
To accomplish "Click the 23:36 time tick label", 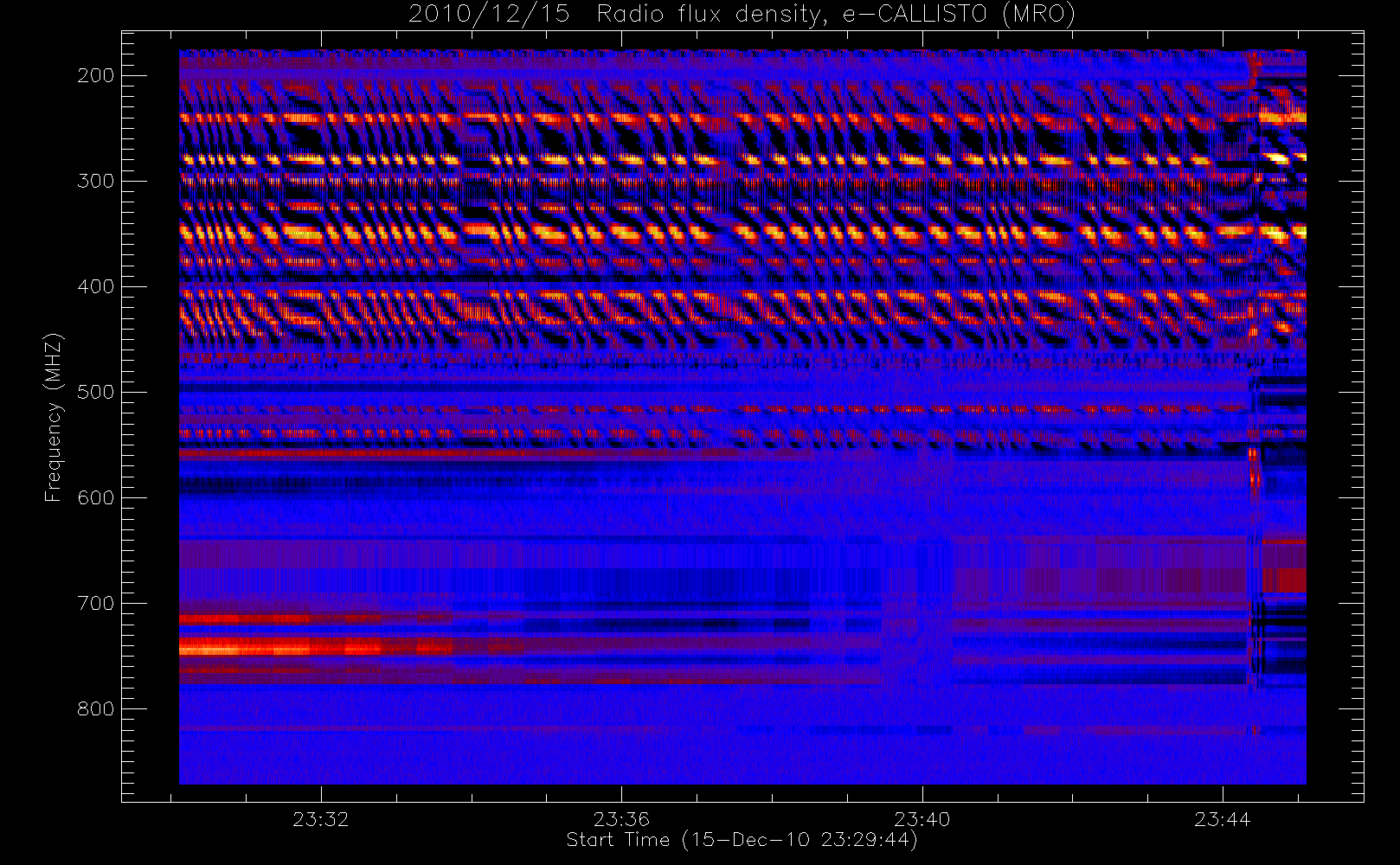I will pyautogui.click(x=621, y=819).
